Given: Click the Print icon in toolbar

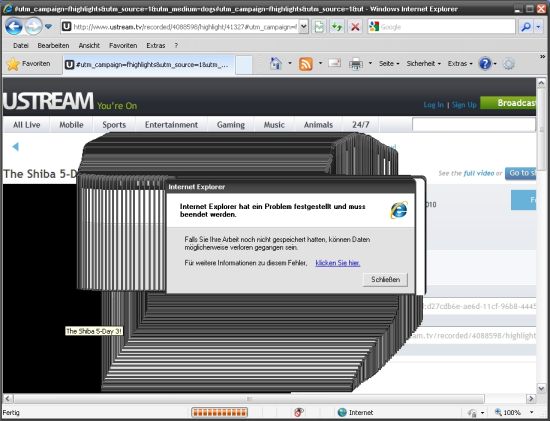Looking at the screenshot, I should point(356,64).
